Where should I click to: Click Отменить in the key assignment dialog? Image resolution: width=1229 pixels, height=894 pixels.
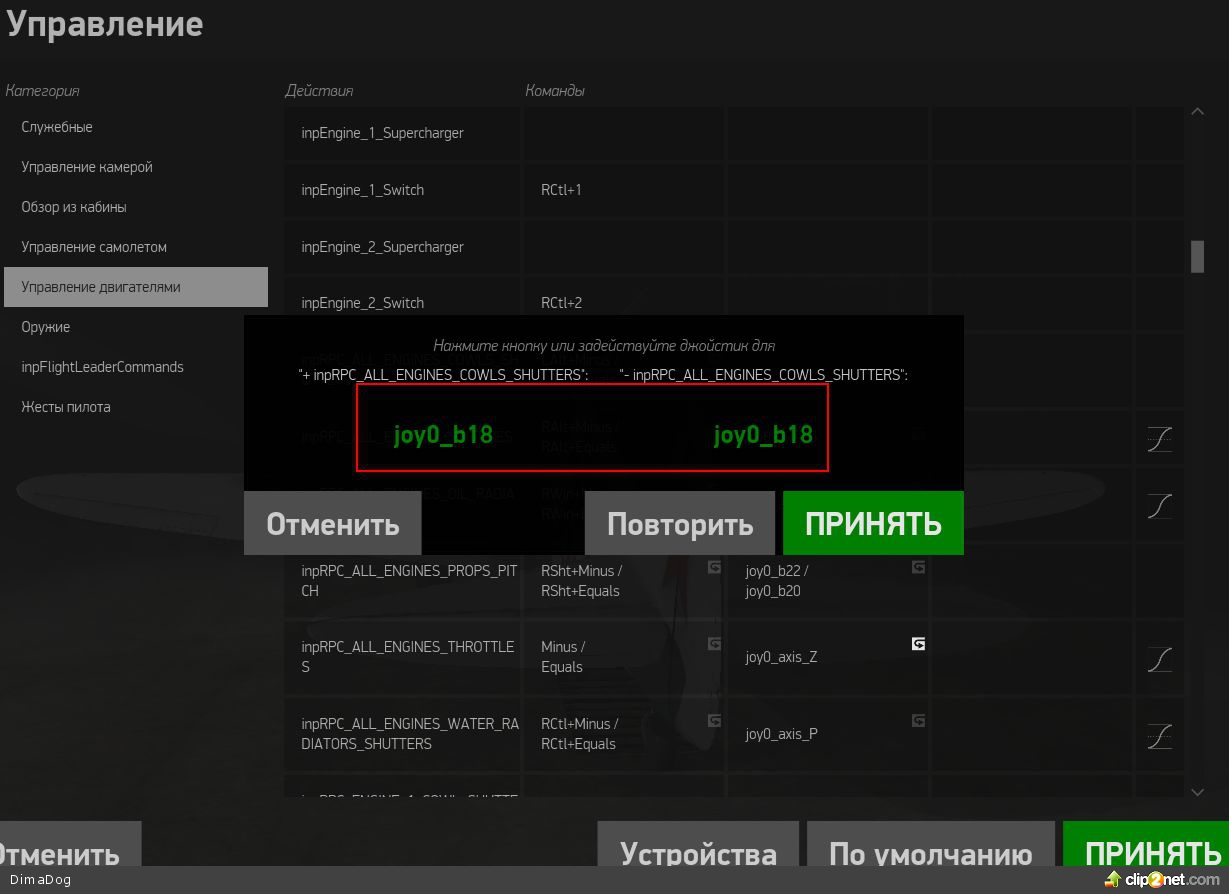pos(333,523)
